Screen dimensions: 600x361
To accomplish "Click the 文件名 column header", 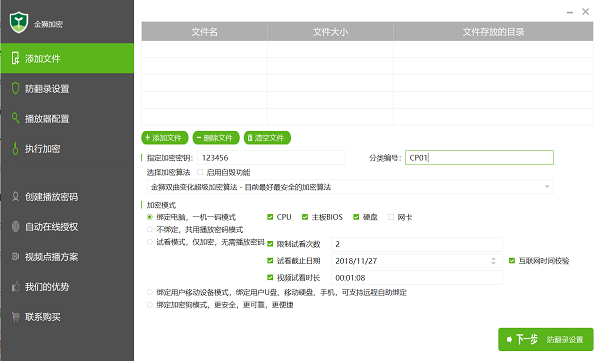I will click(204, 32).
